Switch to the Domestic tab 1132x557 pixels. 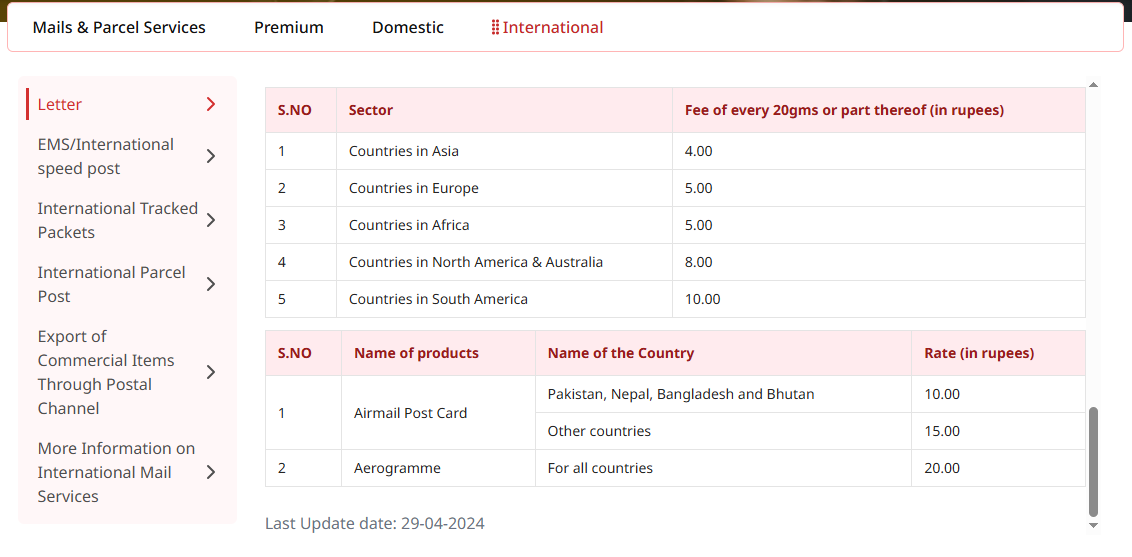[x=408, y=28]
